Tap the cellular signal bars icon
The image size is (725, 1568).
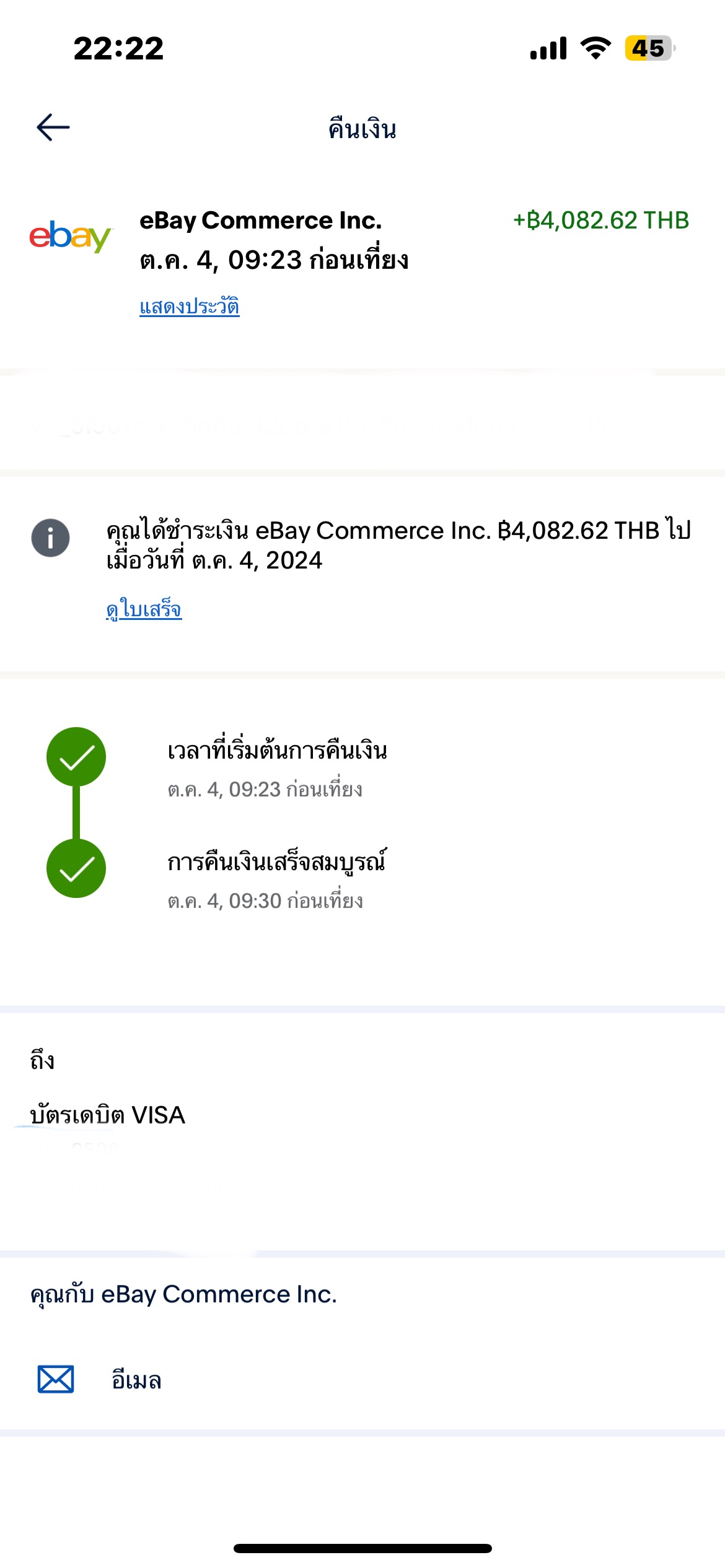(548, 48)
